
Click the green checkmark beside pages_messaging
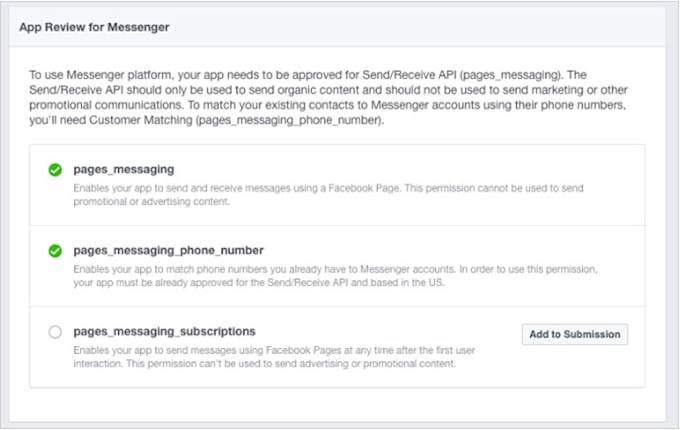tap(55, 170)
